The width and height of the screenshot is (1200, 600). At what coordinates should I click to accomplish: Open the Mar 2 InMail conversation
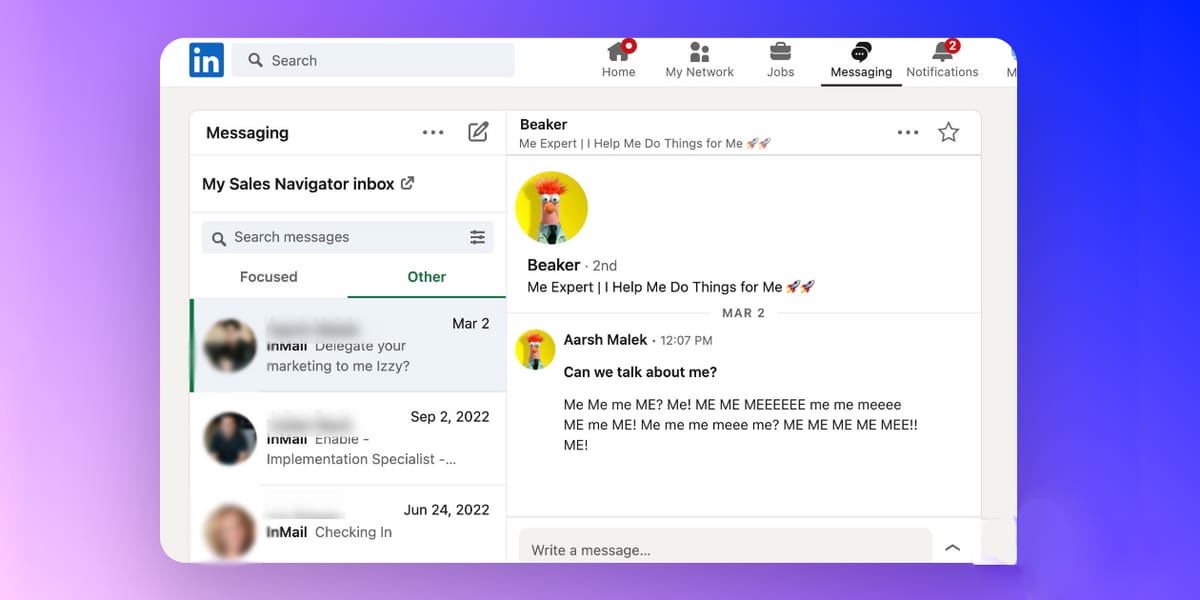click(x=348, y=345)
